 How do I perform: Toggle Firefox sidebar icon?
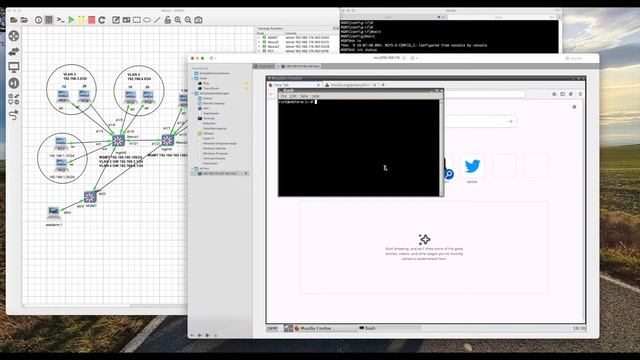(563, 94)
